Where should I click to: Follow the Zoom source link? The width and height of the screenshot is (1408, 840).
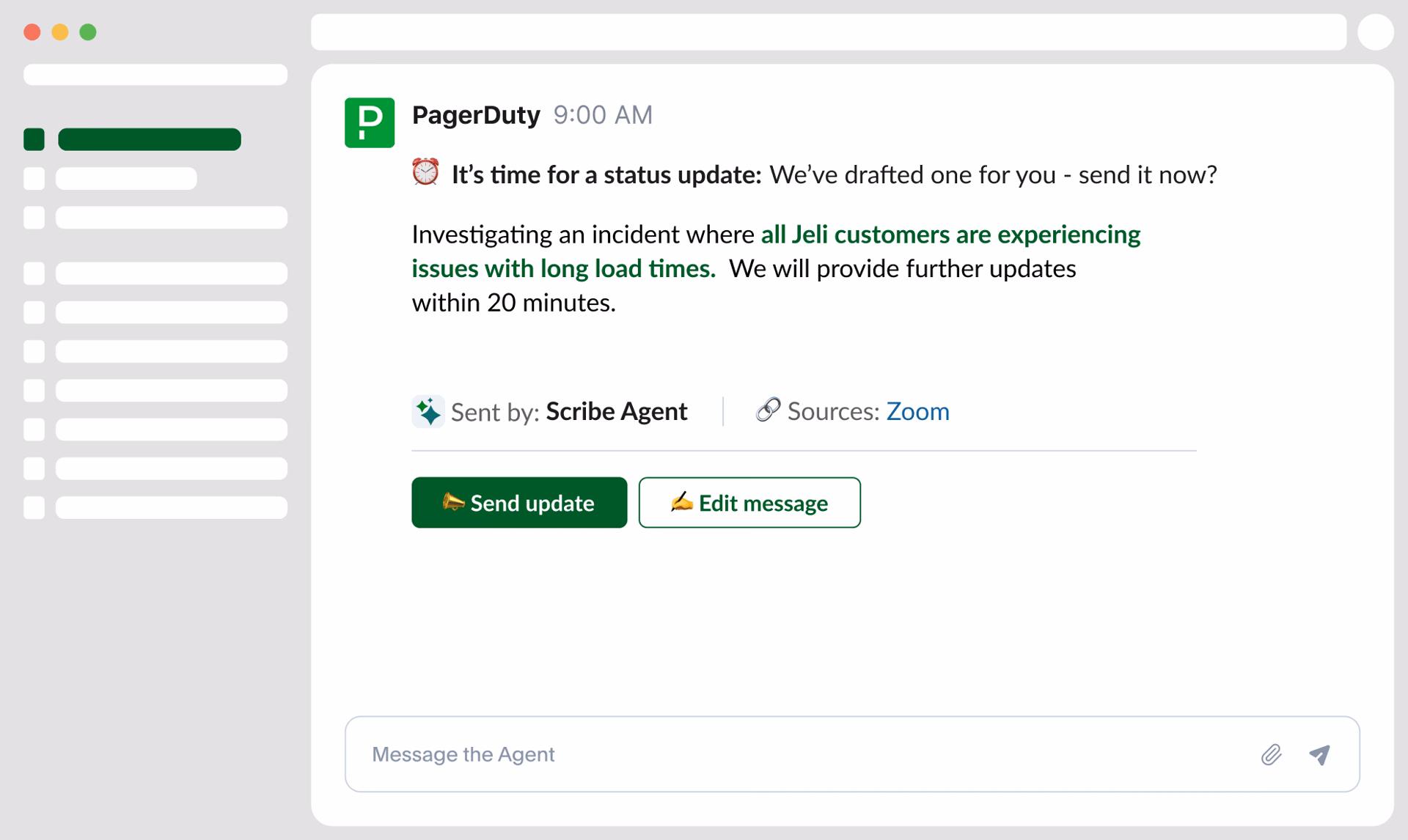917,411
